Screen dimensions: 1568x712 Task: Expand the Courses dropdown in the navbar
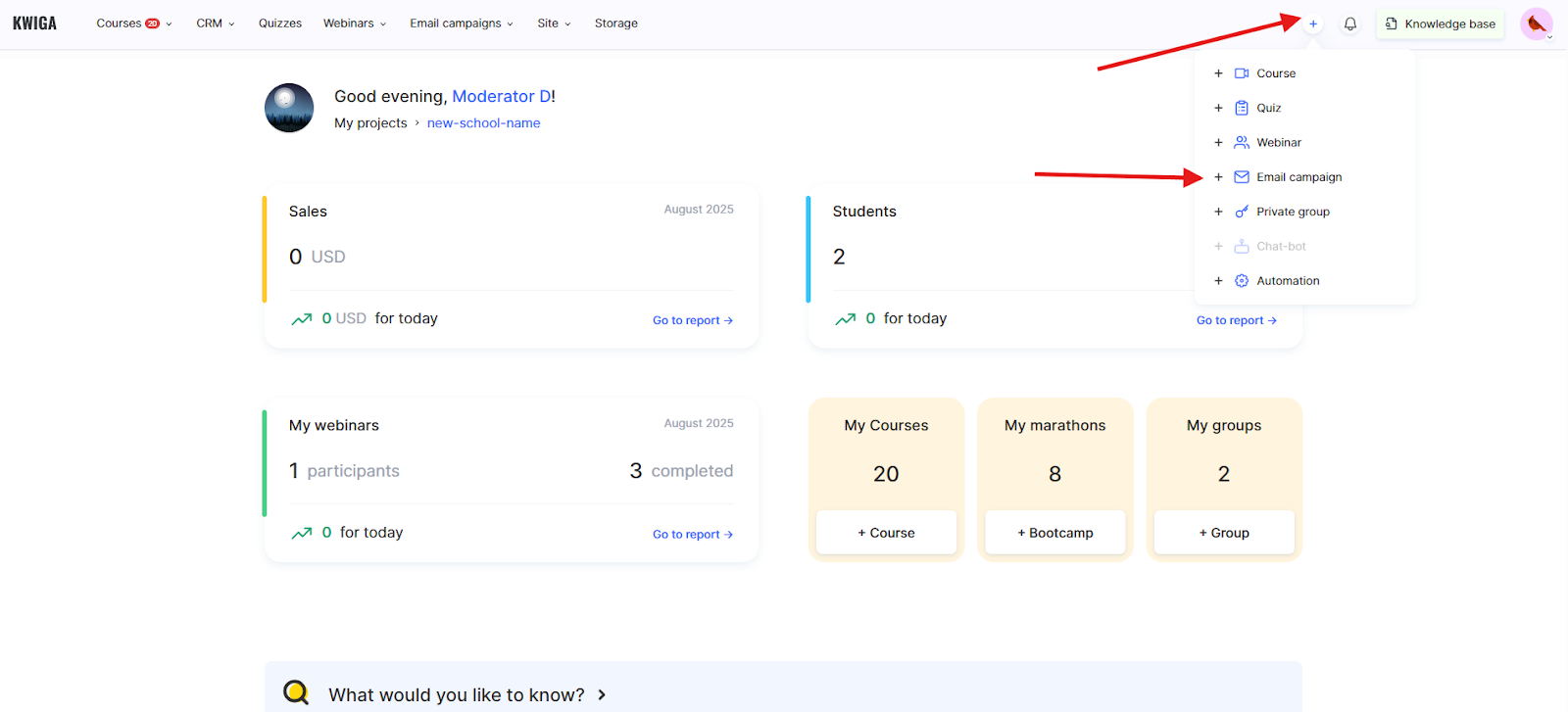[133, 24]
